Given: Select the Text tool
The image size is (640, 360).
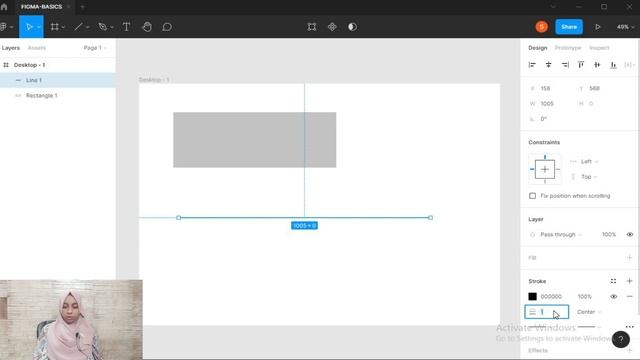Looking at the screenshot, I should 127,27.
